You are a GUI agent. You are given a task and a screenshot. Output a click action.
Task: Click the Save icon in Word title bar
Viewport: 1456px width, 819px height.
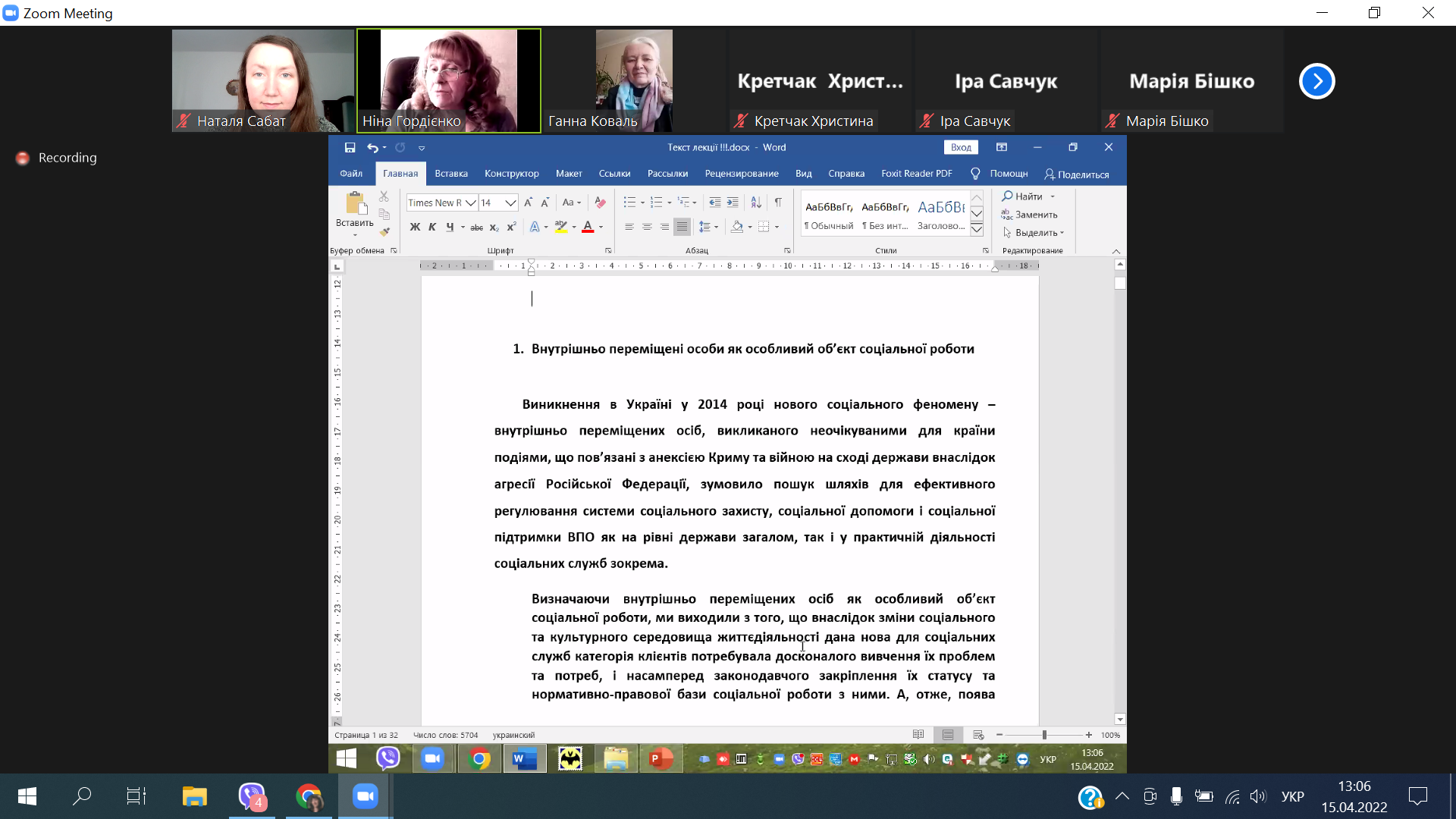coord(350,148)
